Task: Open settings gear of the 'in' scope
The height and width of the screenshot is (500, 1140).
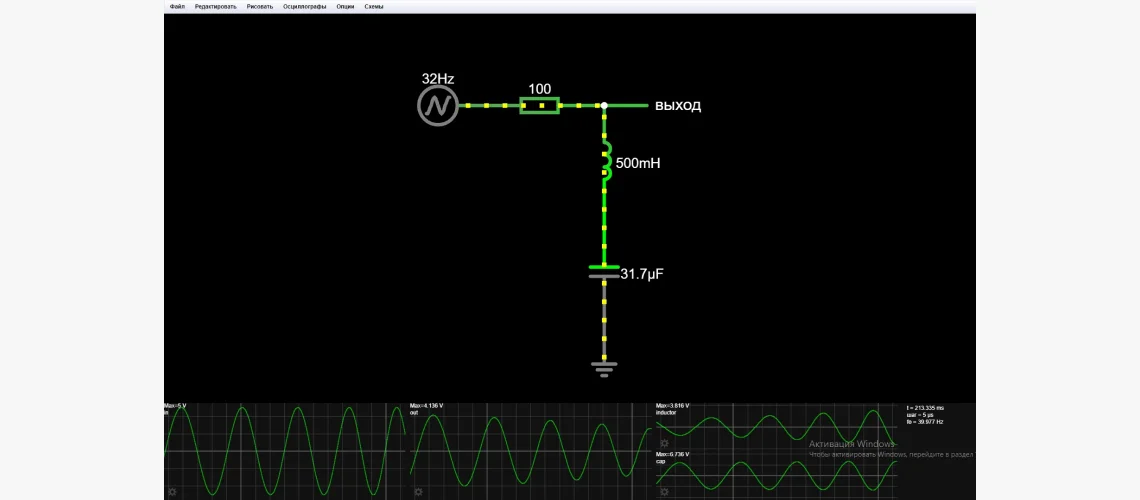Action: [x=172, y=492]
